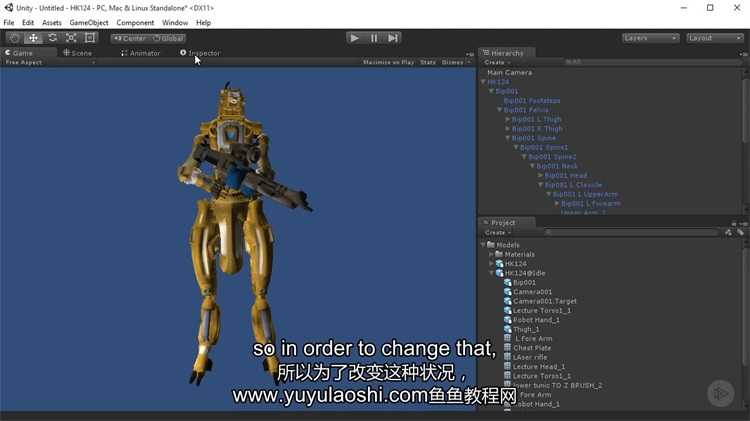Open the Assets menu
The image size is (750, 421).
[52, 22]
